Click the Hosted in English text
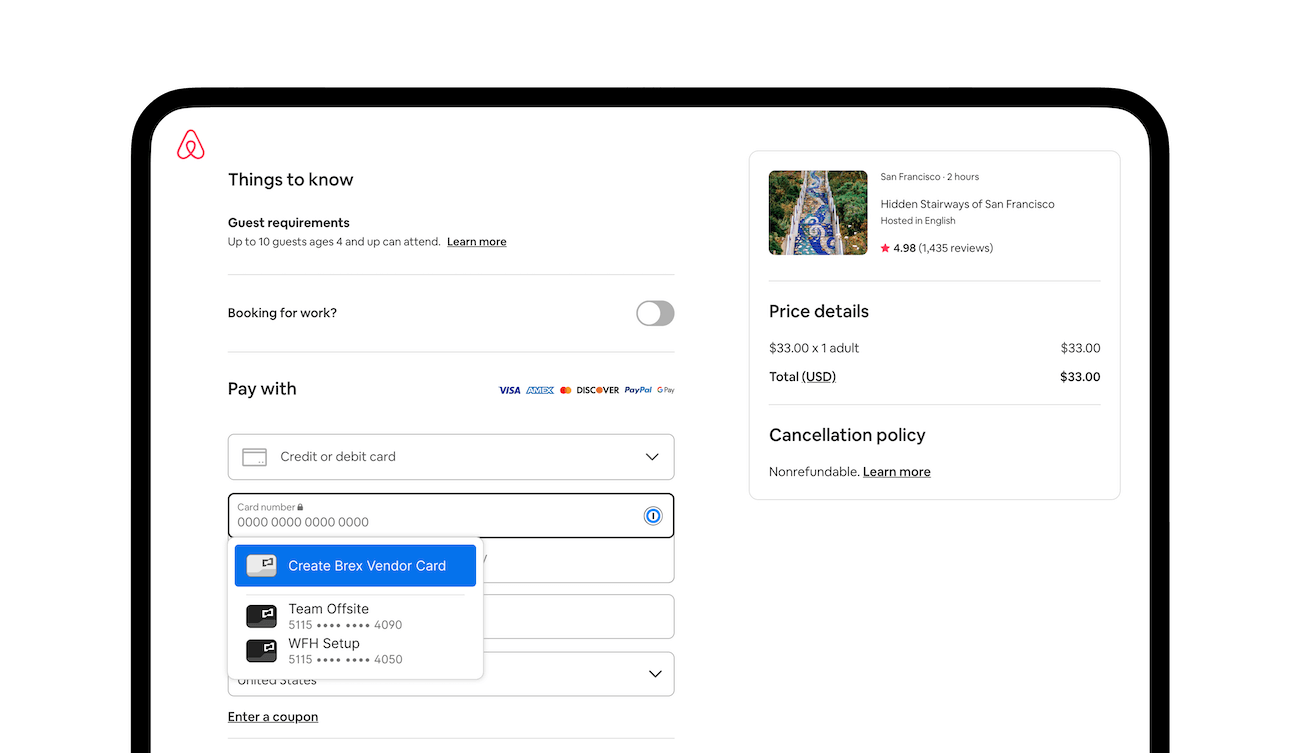 (x=918, y=221)
